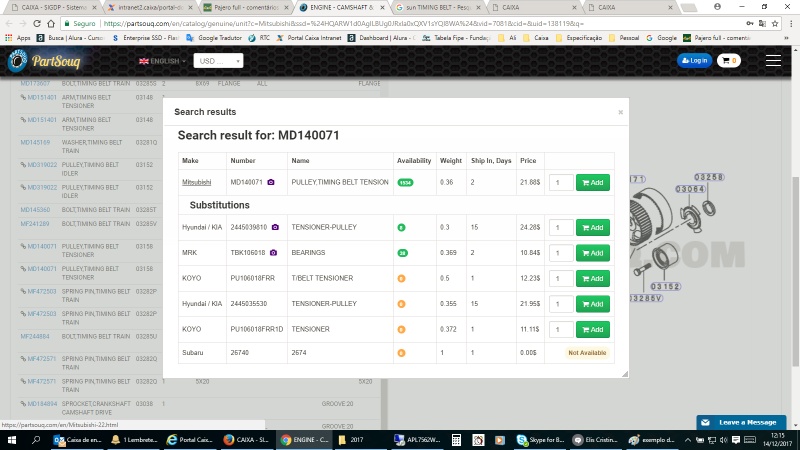Screen dimensions: 800x450
Task: Click quantity field for MD140071 row
Action: (x=561, y=183)
